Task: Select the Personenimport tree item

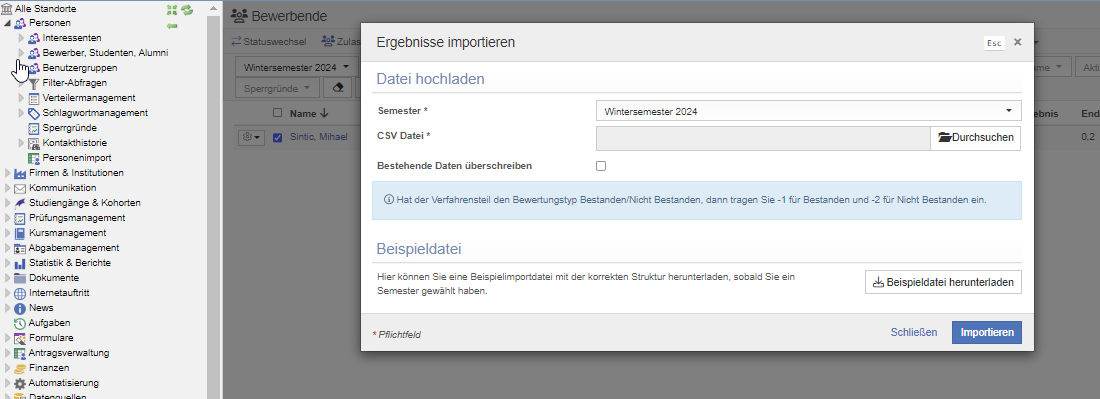Action: point(76,158)
